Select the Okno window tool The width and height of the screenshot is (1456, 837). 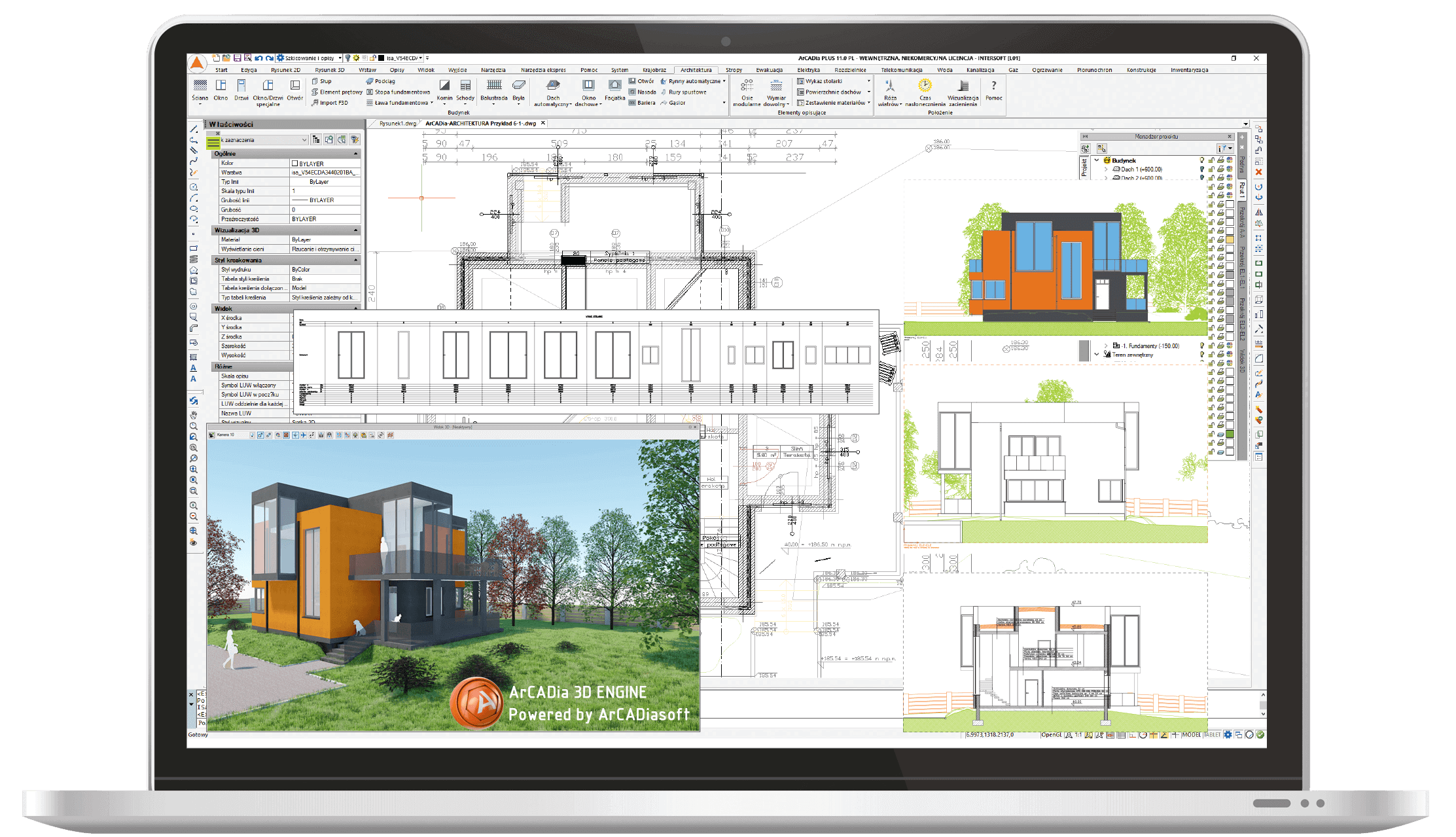(x=221, y=90)
